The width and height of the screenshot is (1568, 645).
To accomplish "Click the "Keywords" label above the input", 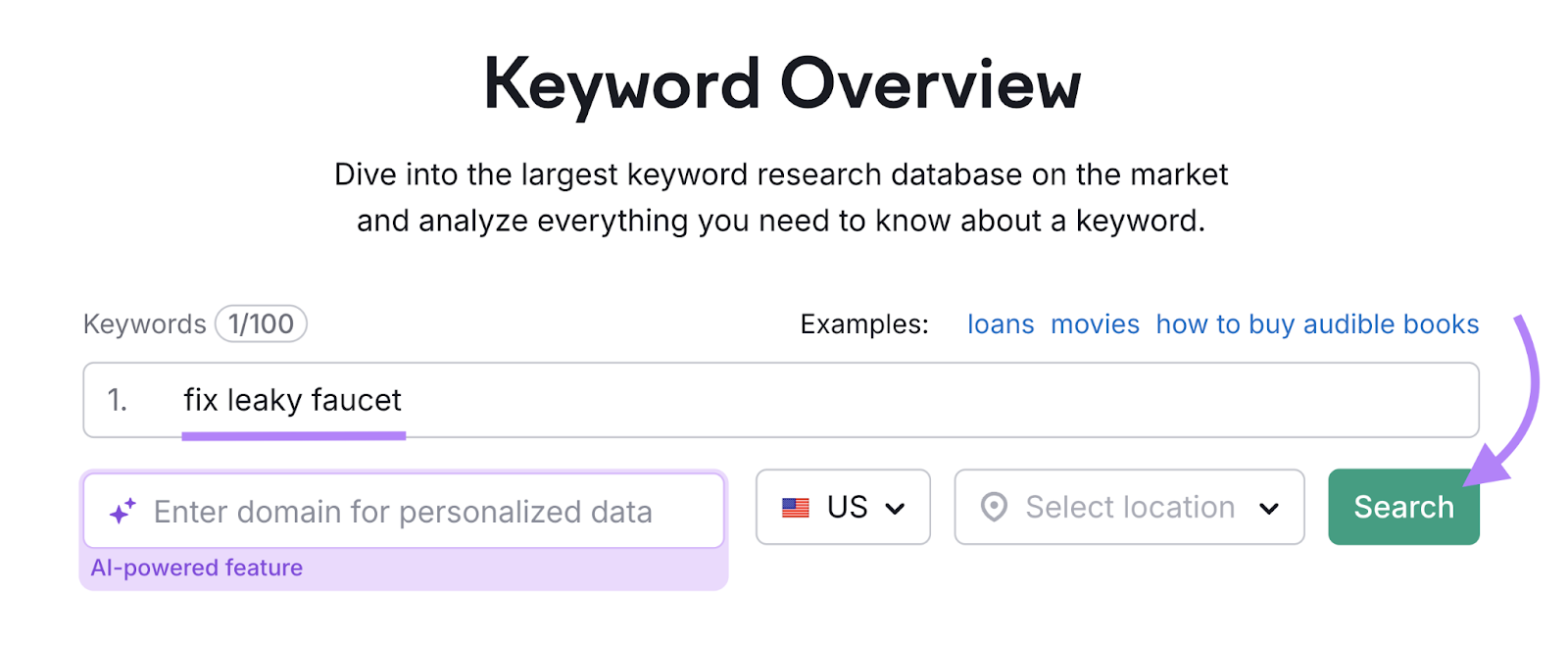I will click(x=144, y=323).
